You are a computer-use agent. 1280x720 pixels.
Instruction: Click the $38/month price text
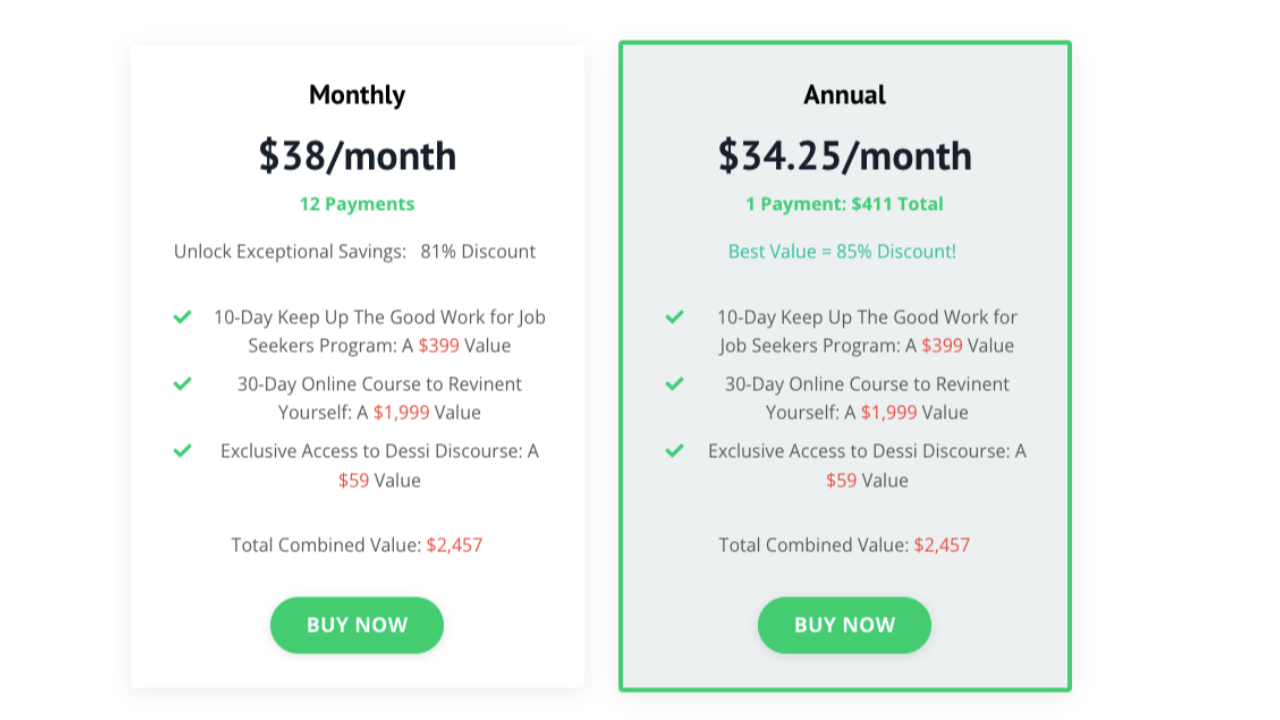(357, 156)
